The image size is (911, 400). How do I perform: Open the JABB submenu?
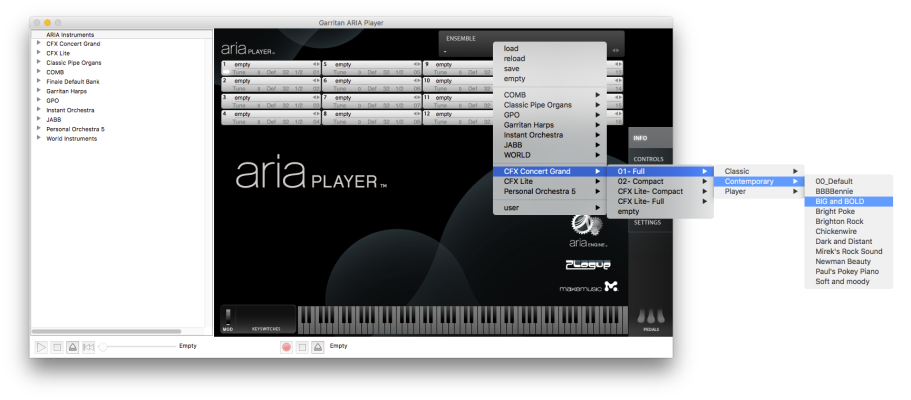[x=550, y=145]
